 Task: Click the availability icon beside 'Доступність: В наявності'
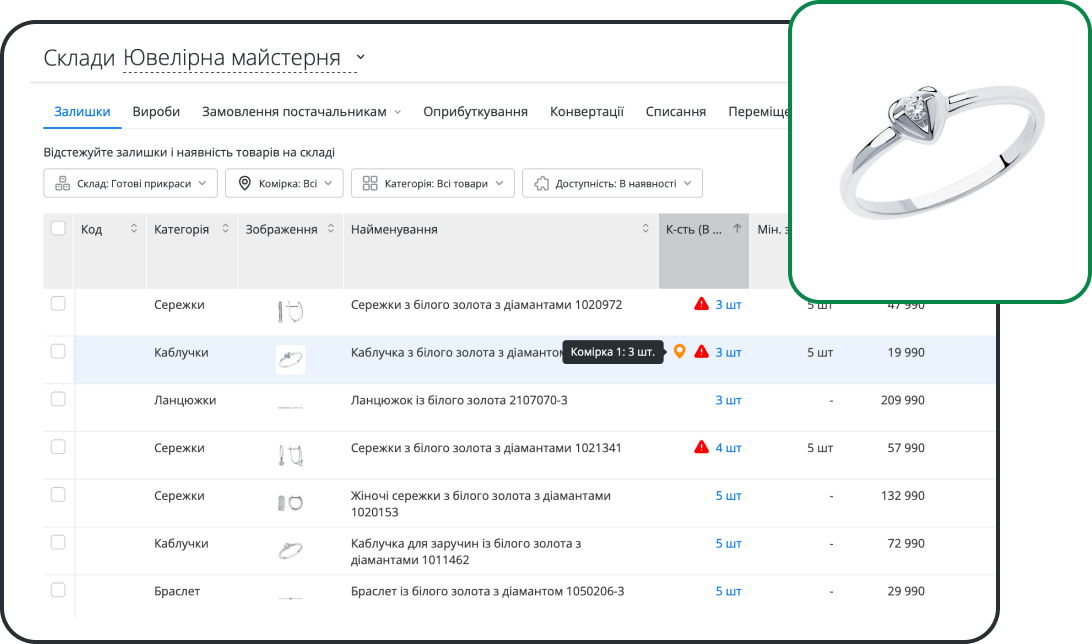pyautogui.click(x=541, y=183)
